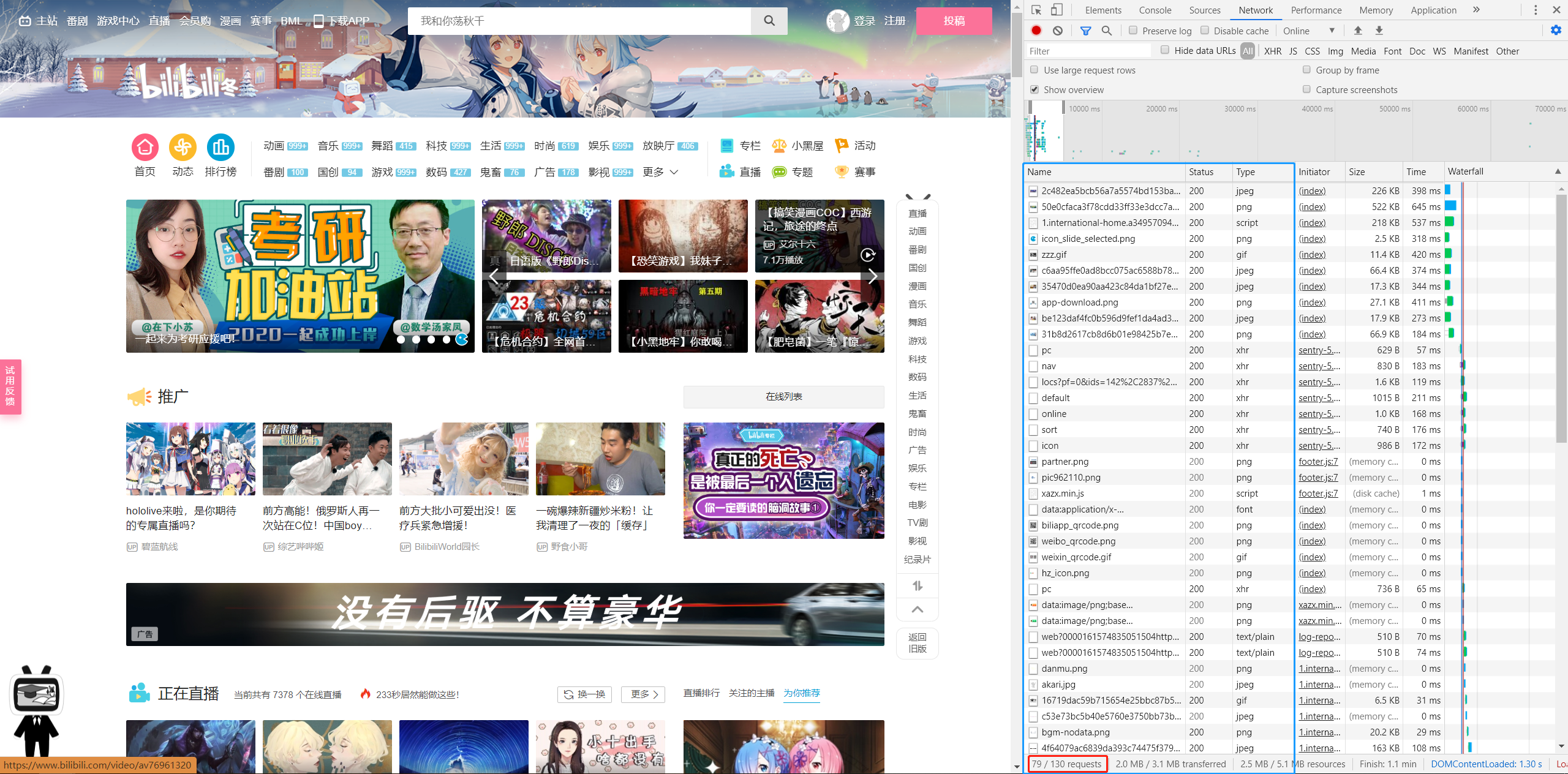Click the pink 投稿 button
The image size is (1568, 774).
(x=954, y=21)
